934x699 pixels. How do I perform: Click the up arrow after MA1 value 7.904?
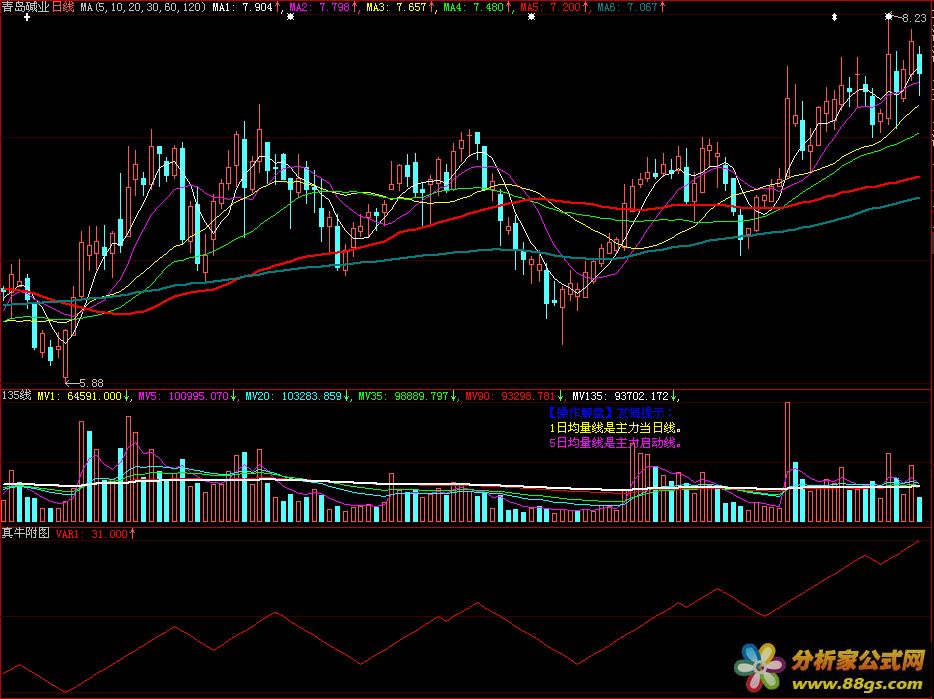coord(277,8)
